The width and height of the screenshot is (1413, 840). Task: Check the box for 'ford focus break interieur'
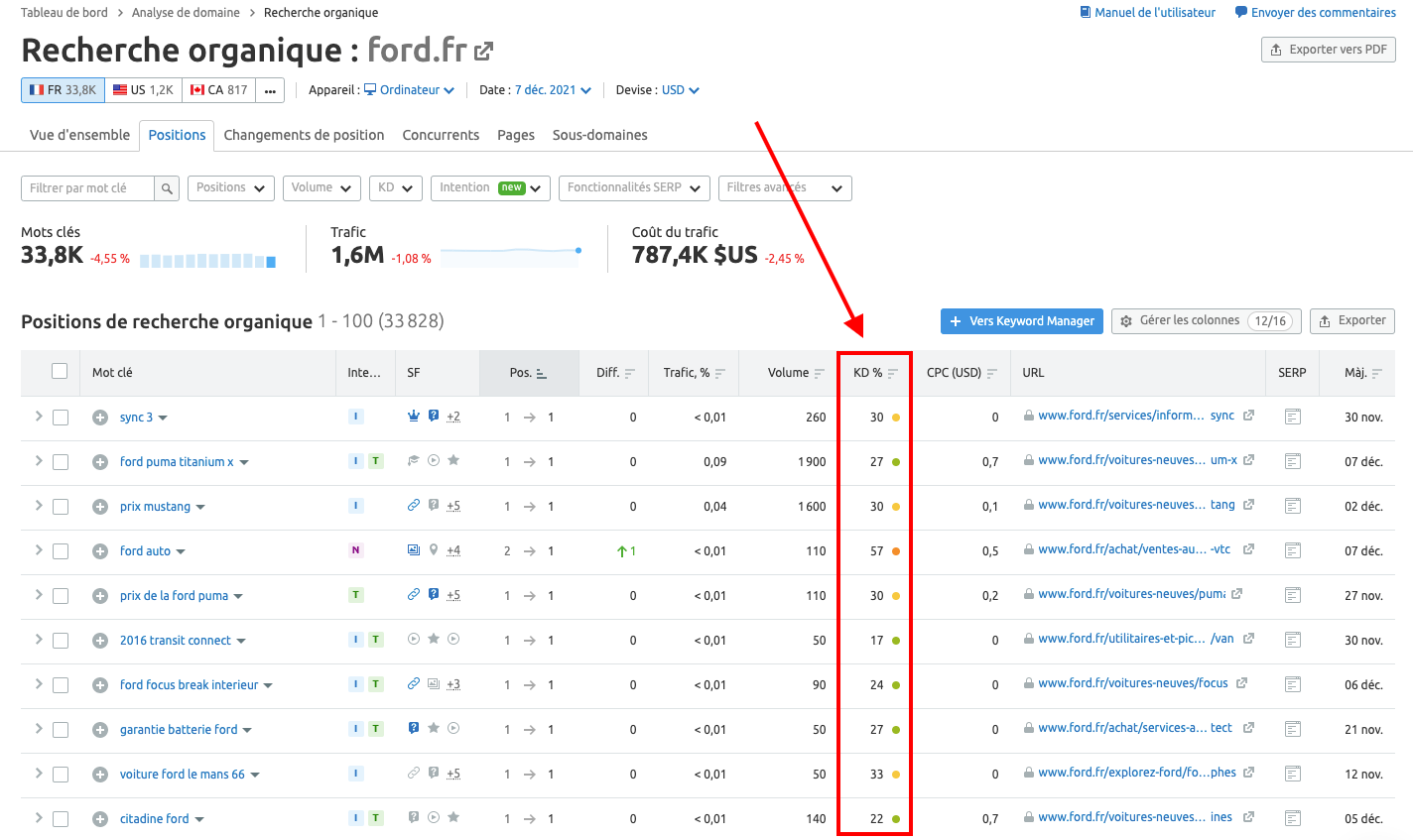[61, 685]
